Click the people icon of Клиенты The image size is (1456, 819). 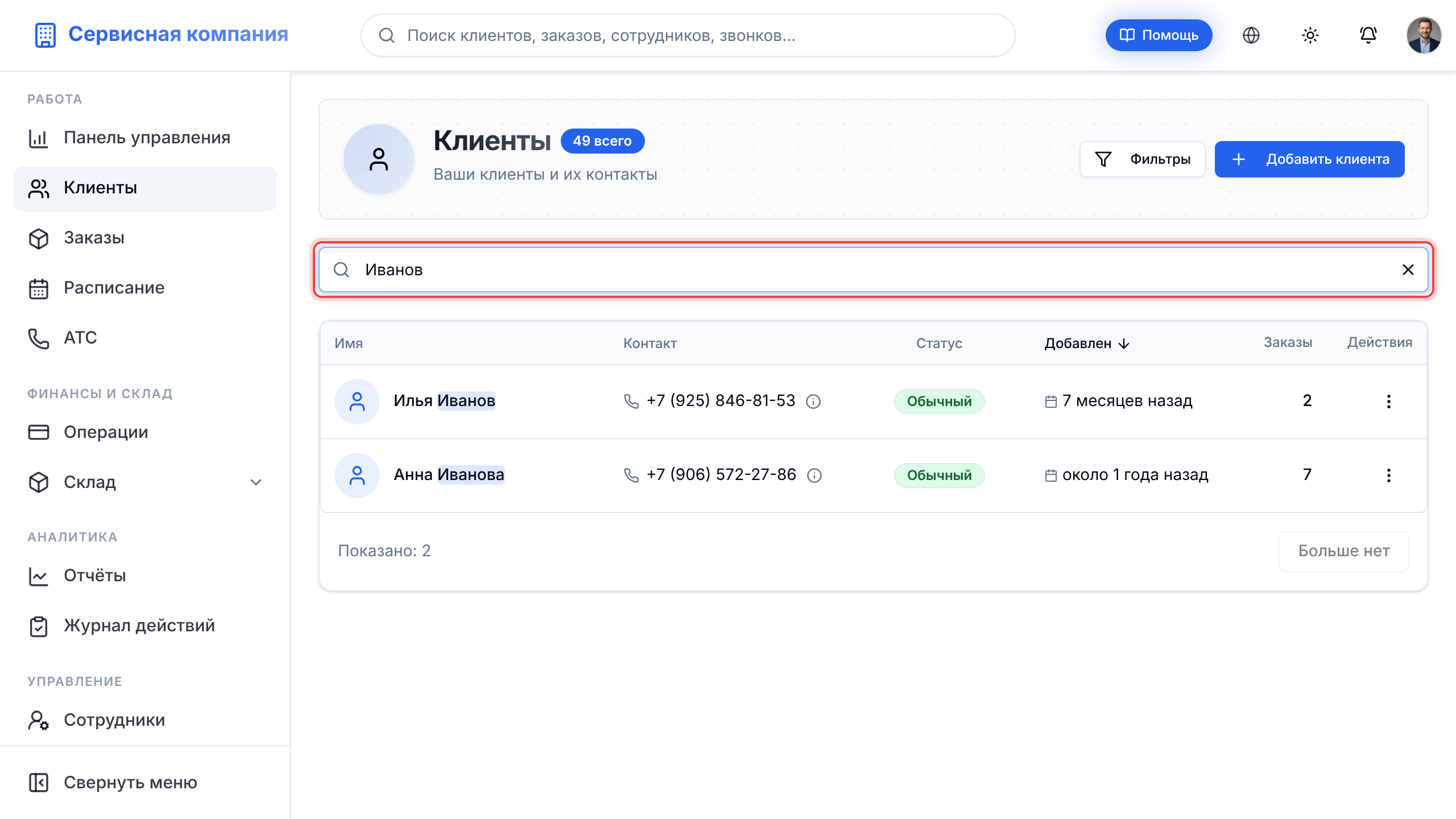click(x=39, y=188)
